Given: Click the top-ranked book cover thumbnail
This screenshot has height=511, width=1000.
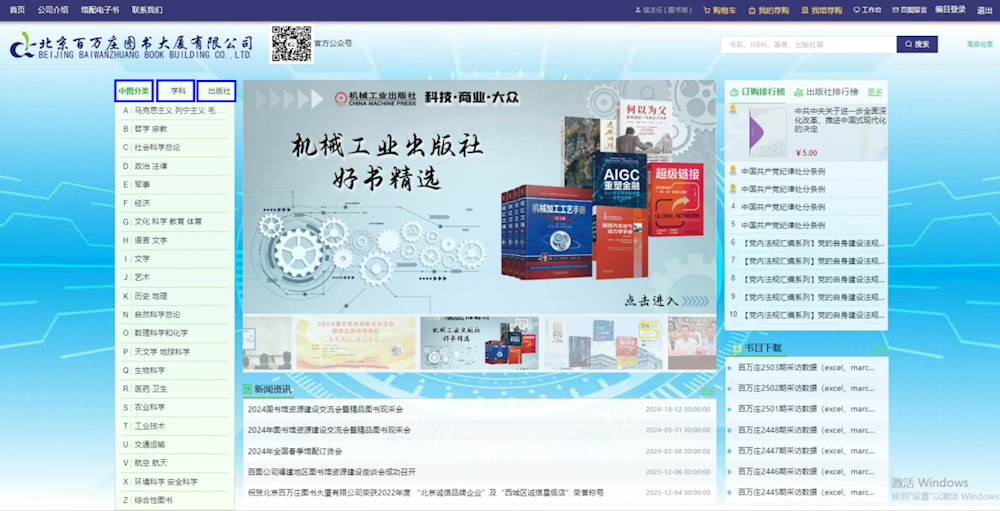Looking at the screenshot, I should [x=767, y=132].
